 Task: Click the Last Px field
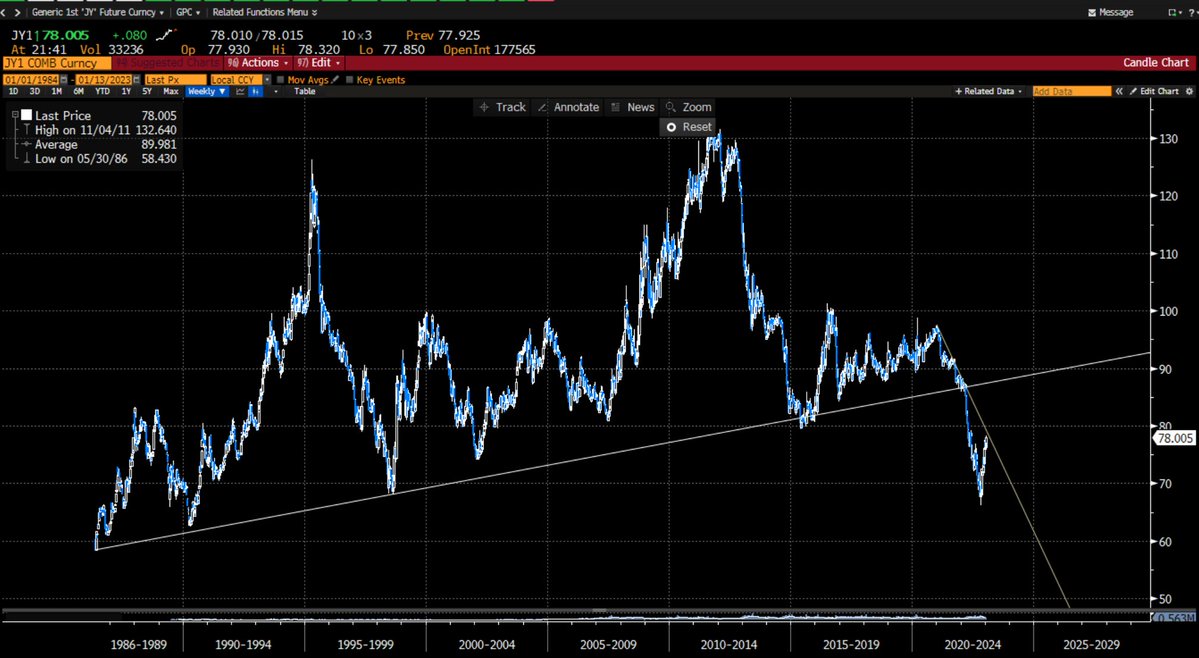pyautogui.click(x=175, y=79)
